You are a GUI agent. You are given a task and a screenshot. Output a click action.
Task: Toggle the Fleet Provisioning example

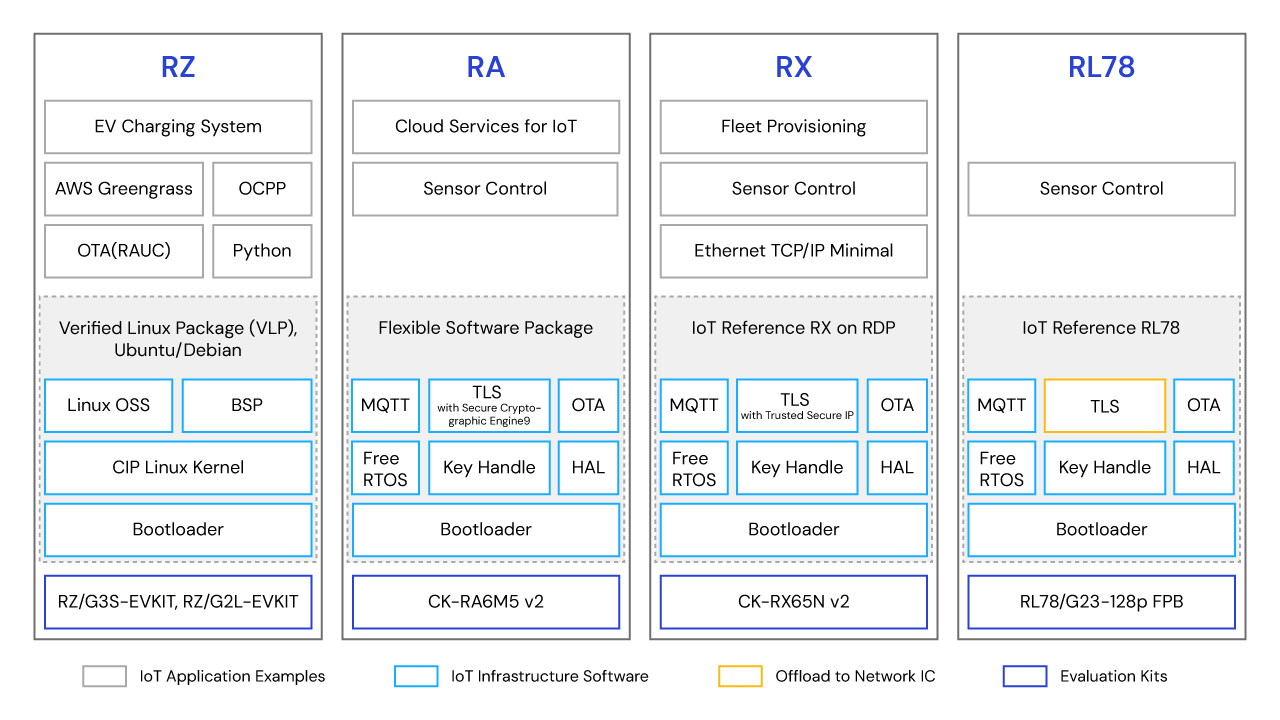pyautogui.click(x=793, y=126)
